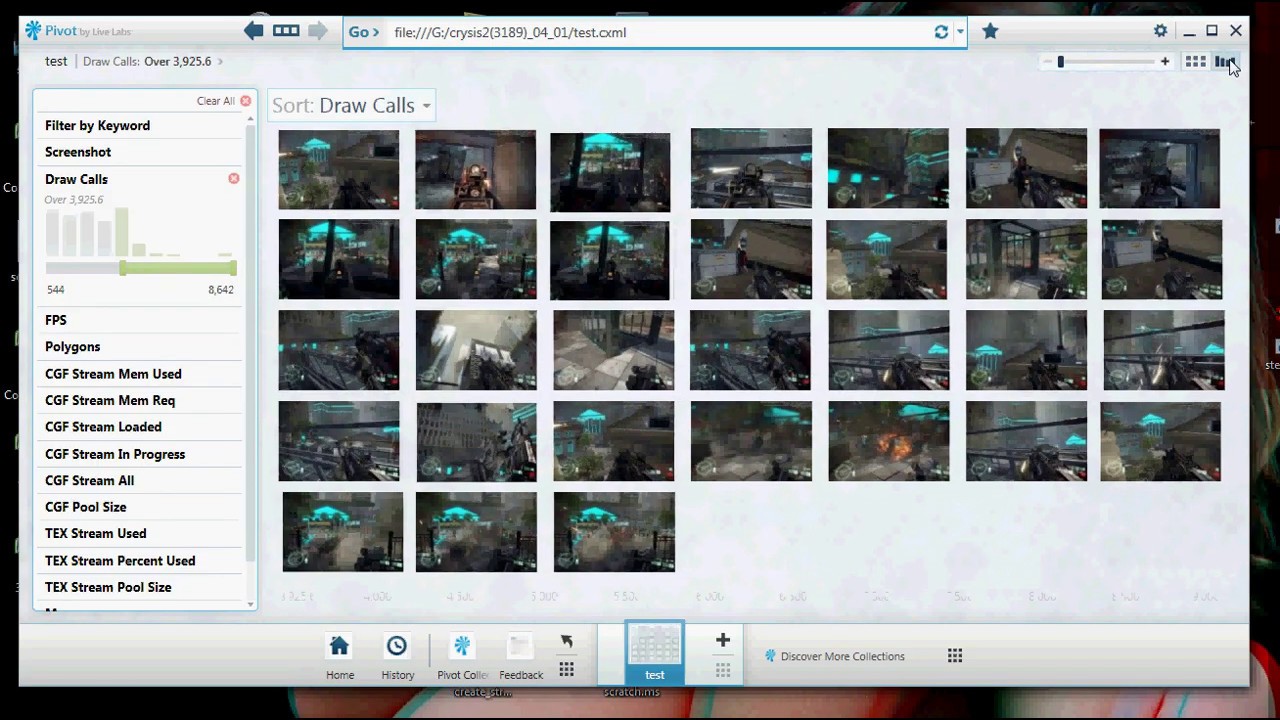Expand Filter by Keyword
1280x720 pixels.
[x=97, y=125]
